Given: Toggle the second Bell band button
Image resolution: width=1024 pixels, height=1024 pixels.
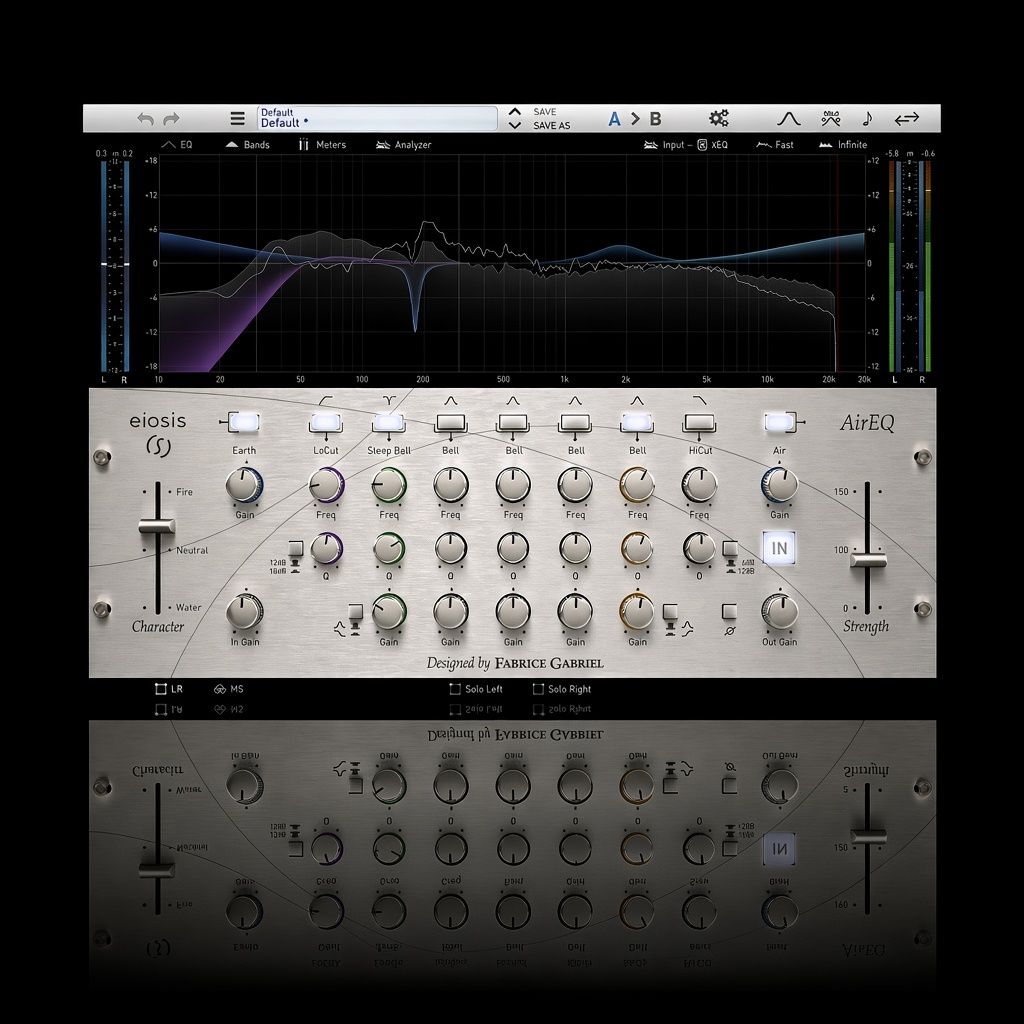Looking at the screenshot, I should pyautogui.click(x=513, y=423).
